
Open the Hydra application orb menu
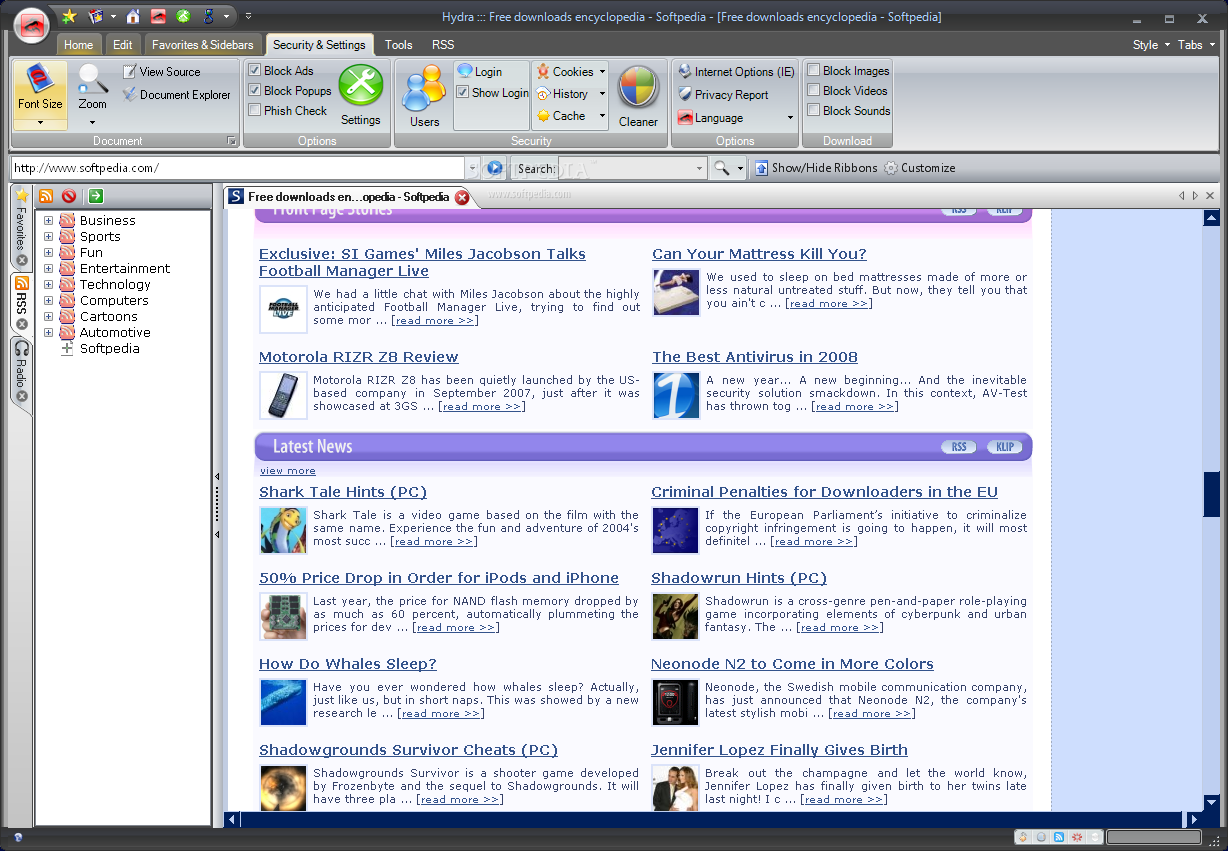tap(33, 25)
